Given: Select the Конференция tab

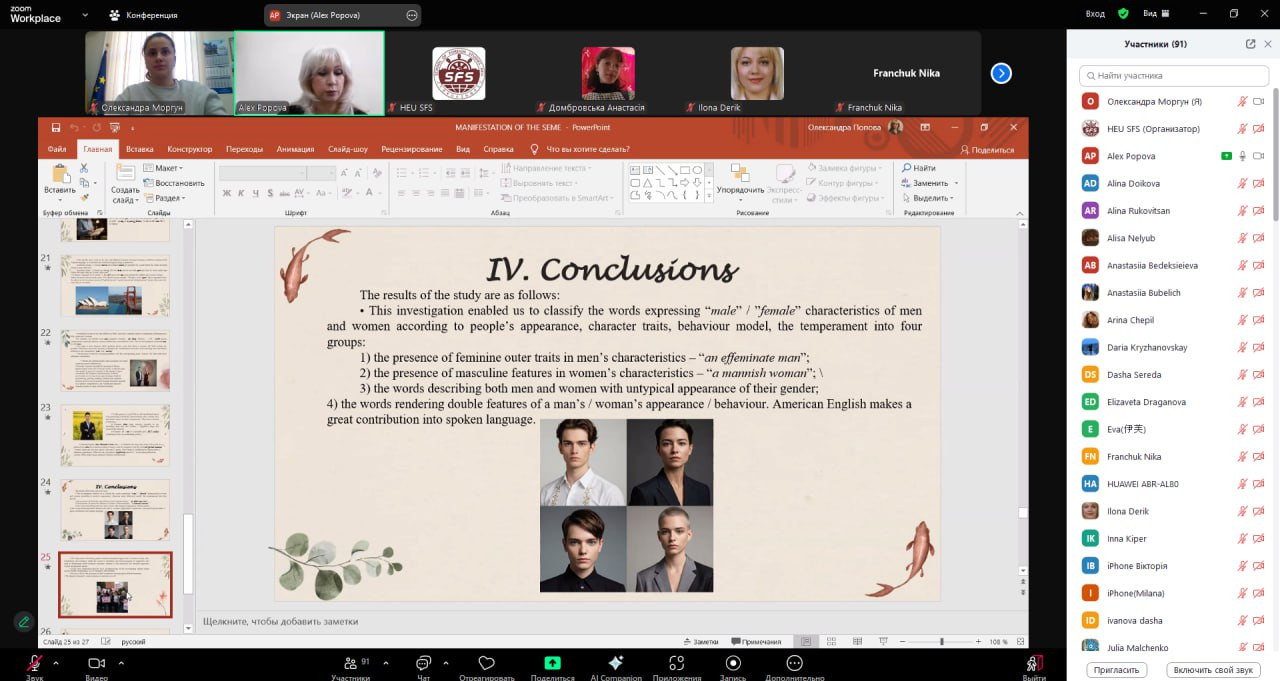Looking at the screenshot, I should coord(145,15).
